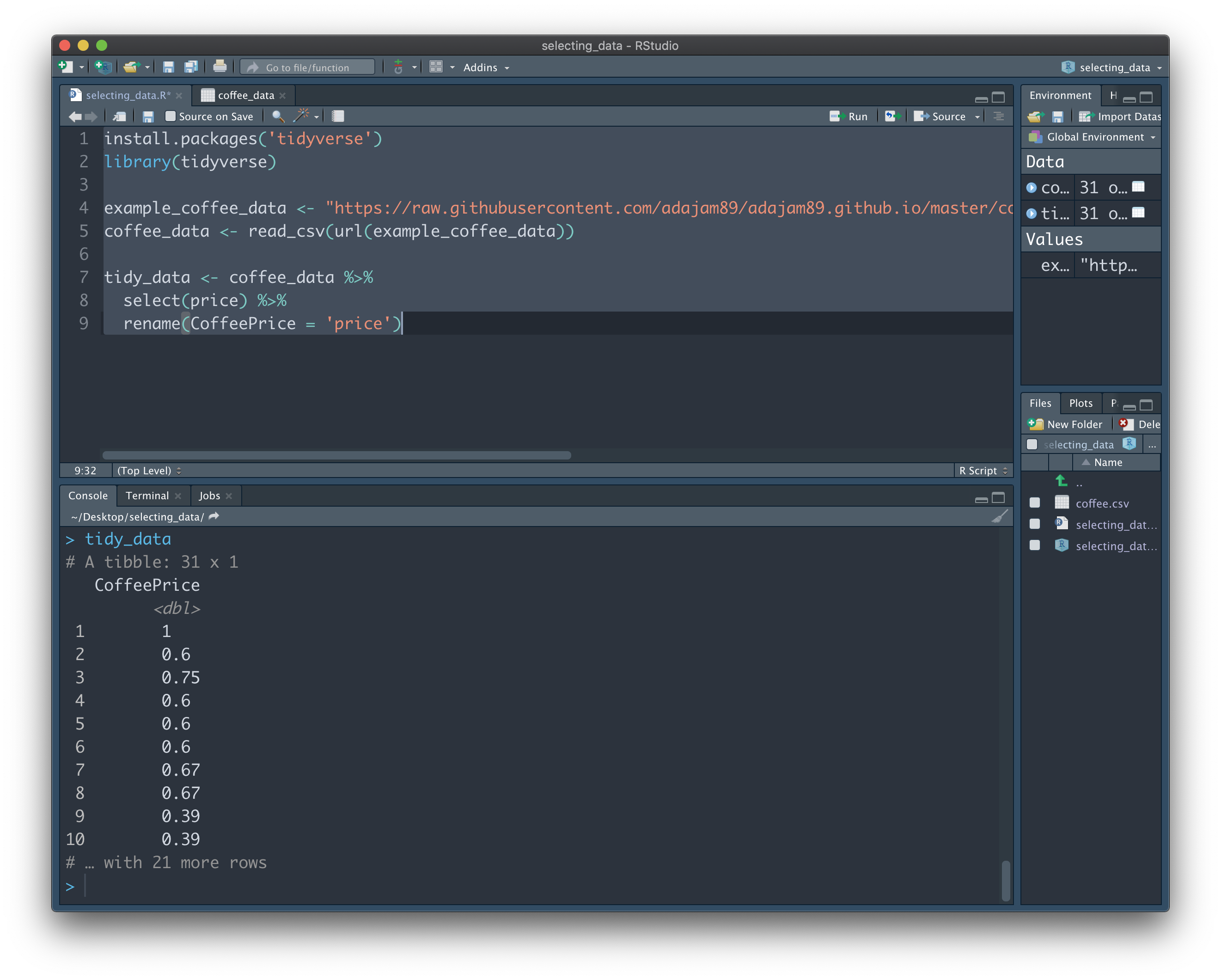Click the Source button
The width and height of the screenshot is (1221, 980).
940,116
